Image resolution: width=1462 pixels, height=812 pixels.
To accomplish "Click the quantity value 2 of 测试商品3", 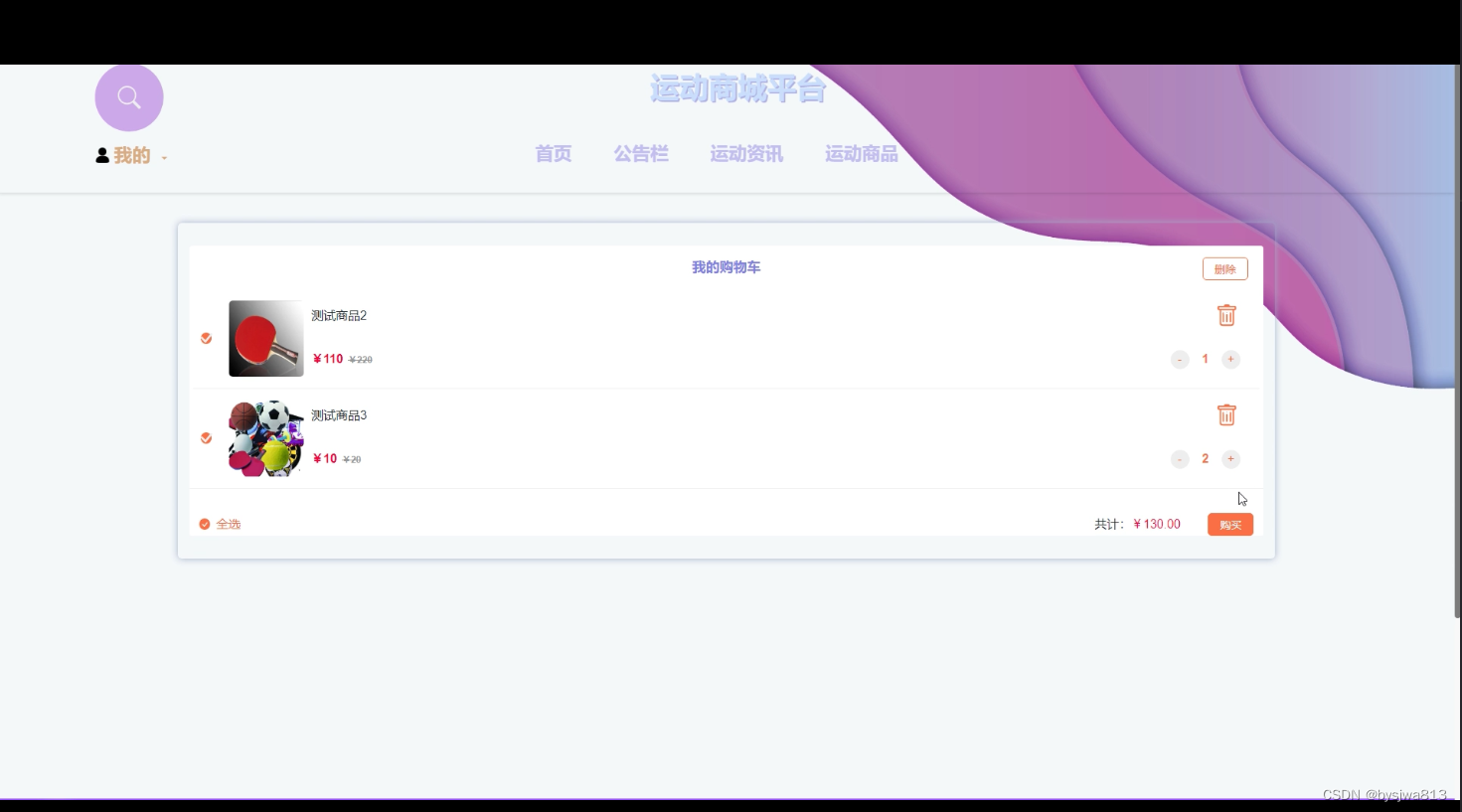I will pos(1206,458).
